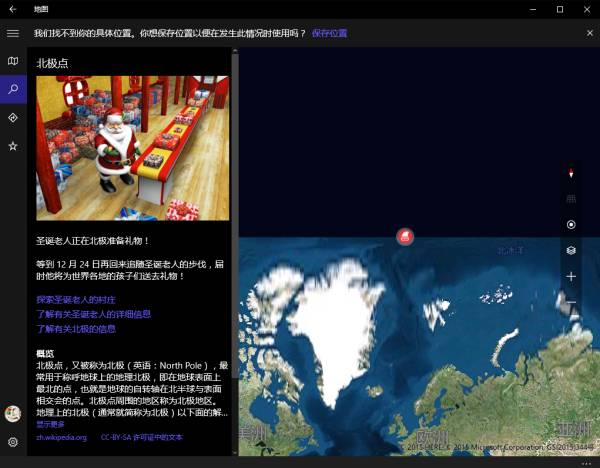Image resolution: width=600 pixels, height=468 pixels.
Task: Maximize the Maps window
Action: (x=560, y=9)
